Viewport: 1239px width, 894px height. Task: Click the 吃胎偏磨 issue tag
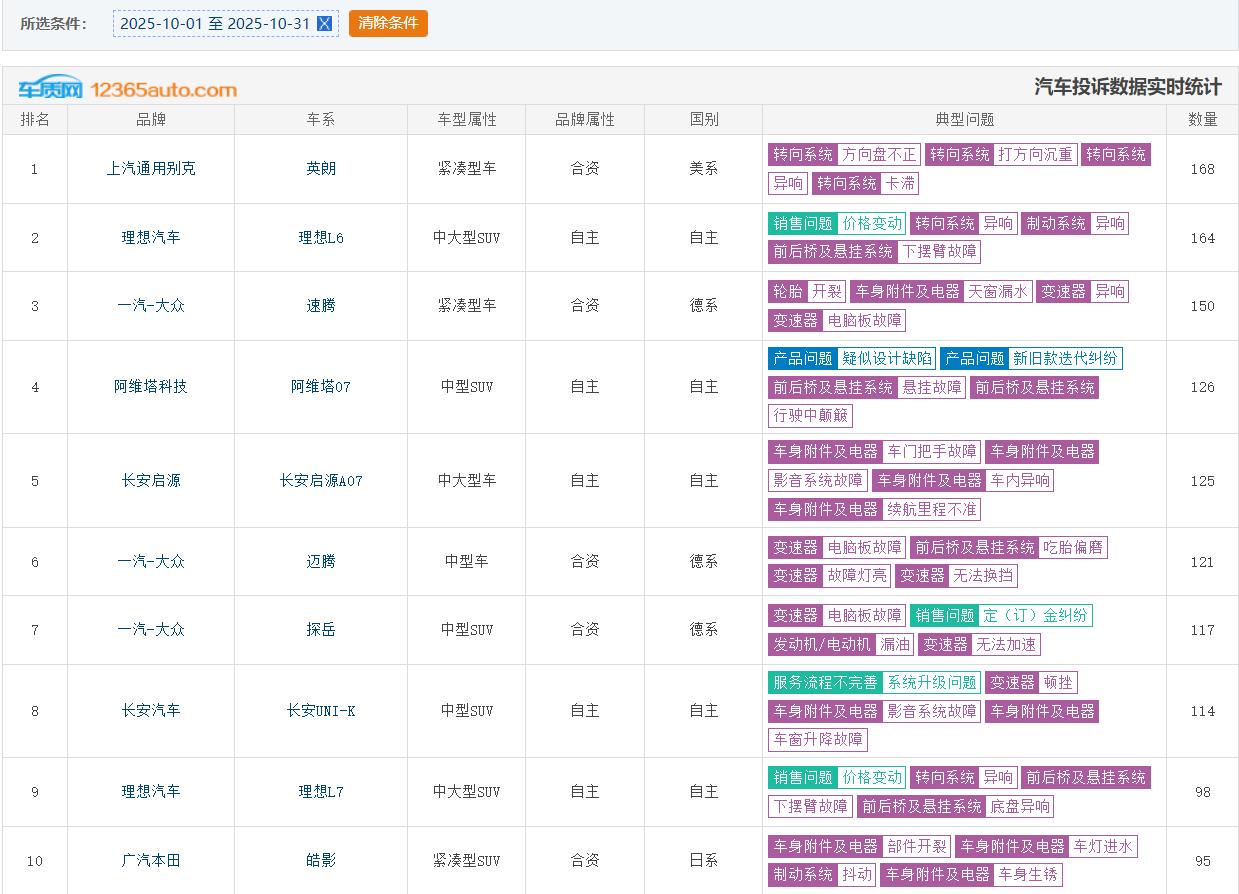point(1073,548)
